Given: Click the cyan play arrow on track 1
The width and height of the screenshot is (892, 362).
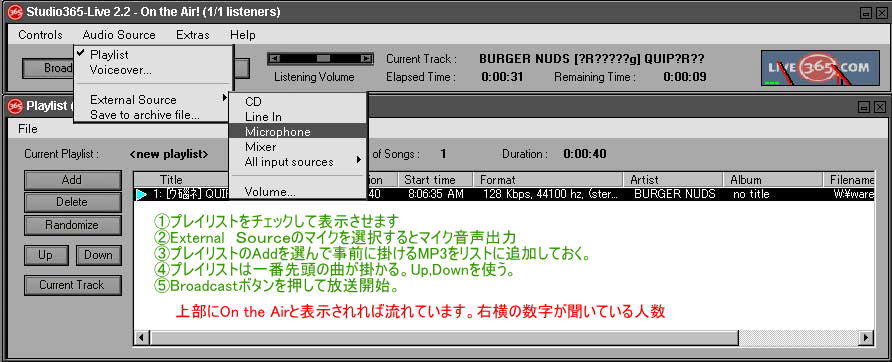Looking at the screenshot, I should 142,195.
